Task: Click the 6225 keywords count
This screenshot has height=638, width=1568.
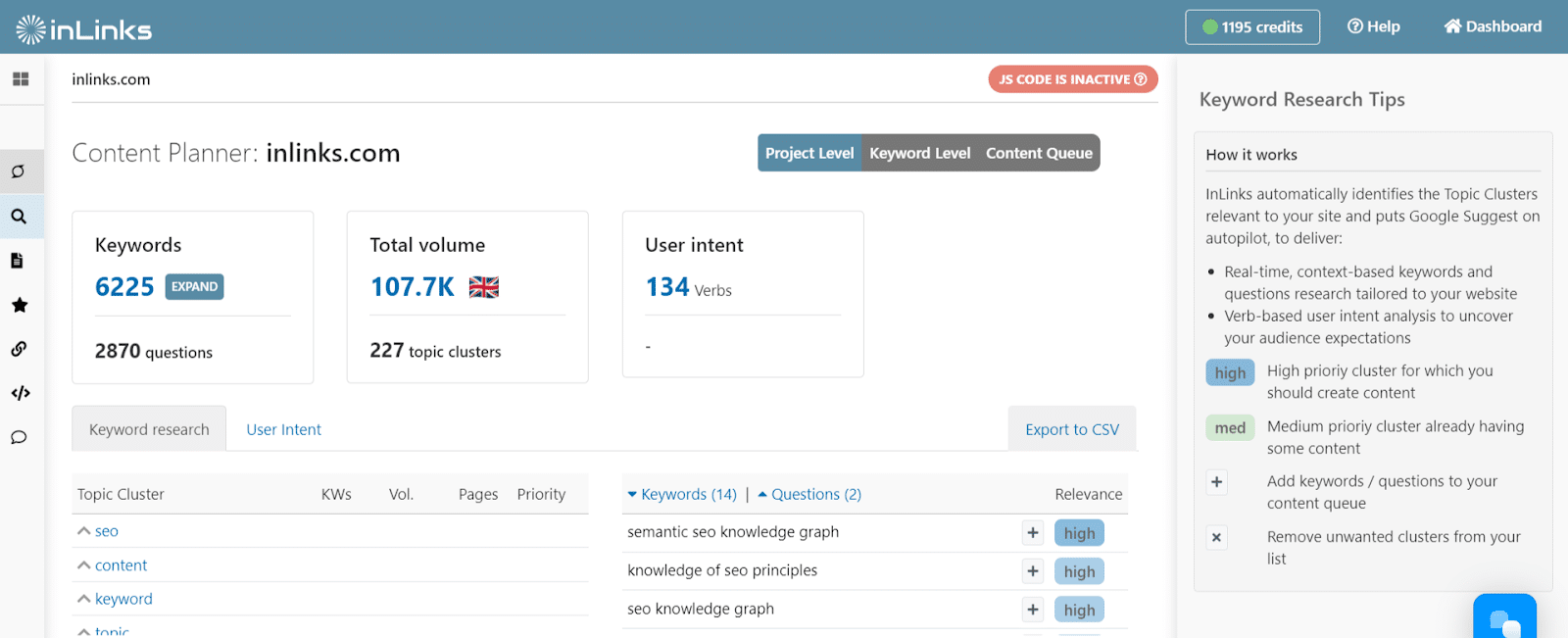Action: (x=124, y=287)
